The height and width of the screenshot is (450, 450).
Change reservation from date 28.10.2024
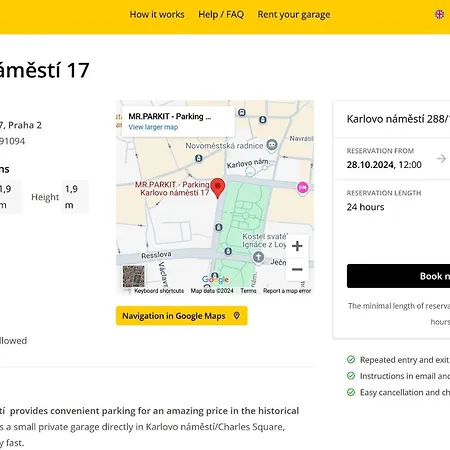pos(384,165)
